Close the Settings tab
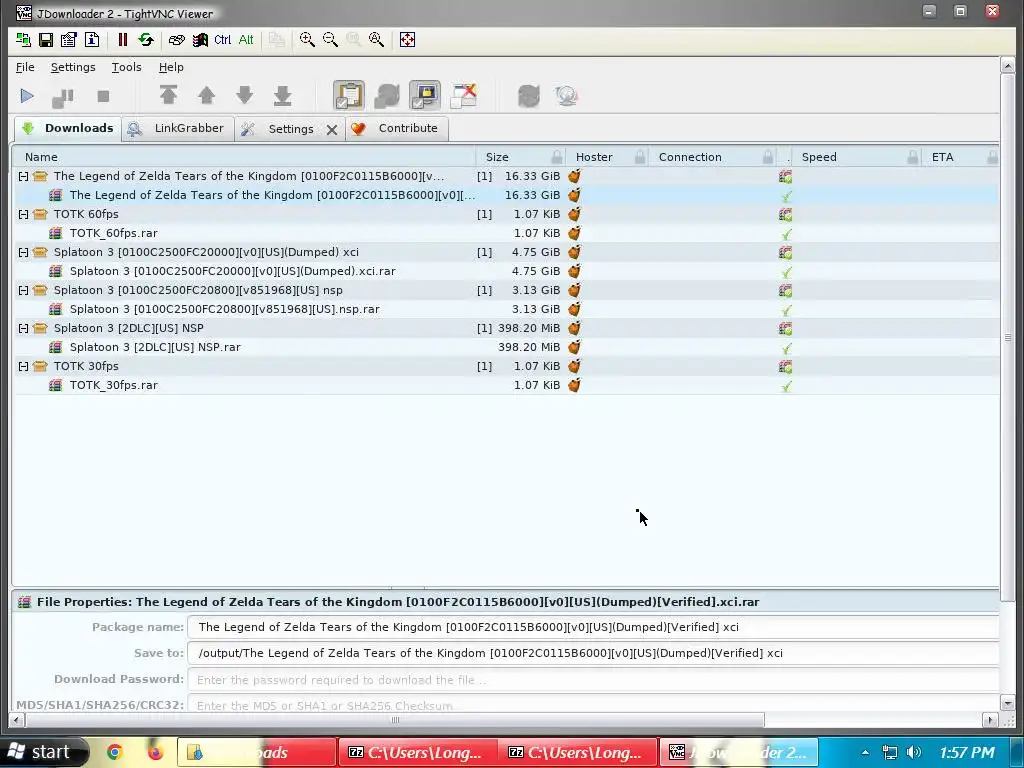Screen dimensions: 1024x768 [332, 130]
